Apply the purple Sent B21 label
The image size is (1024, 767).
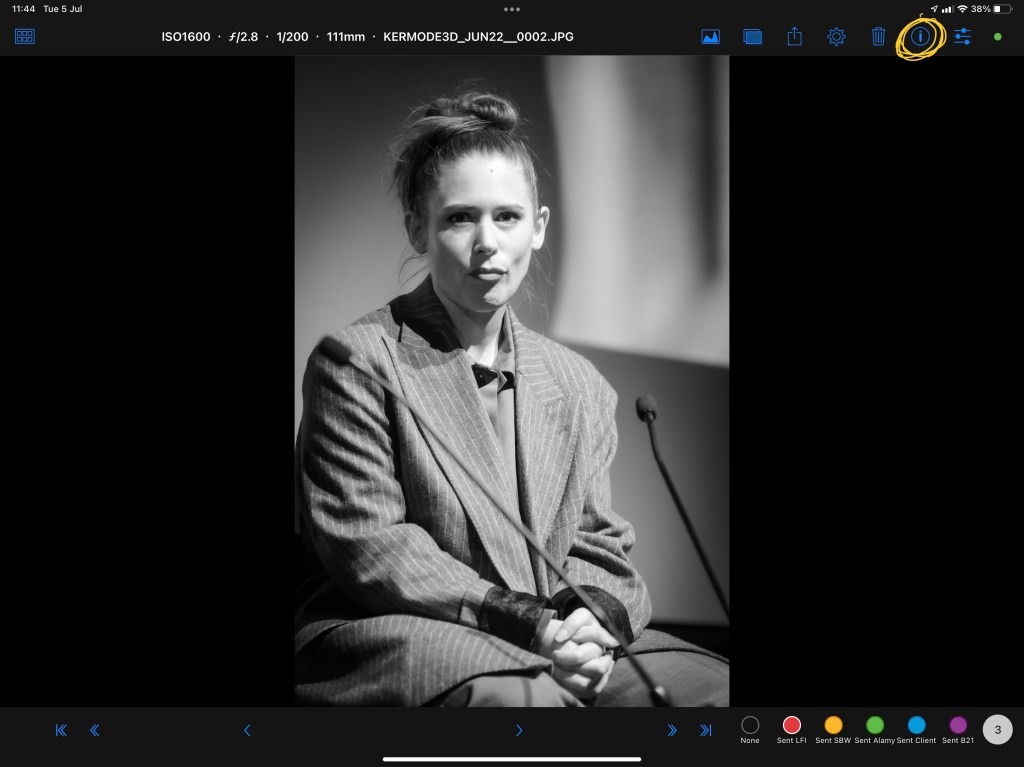point(958,726)
